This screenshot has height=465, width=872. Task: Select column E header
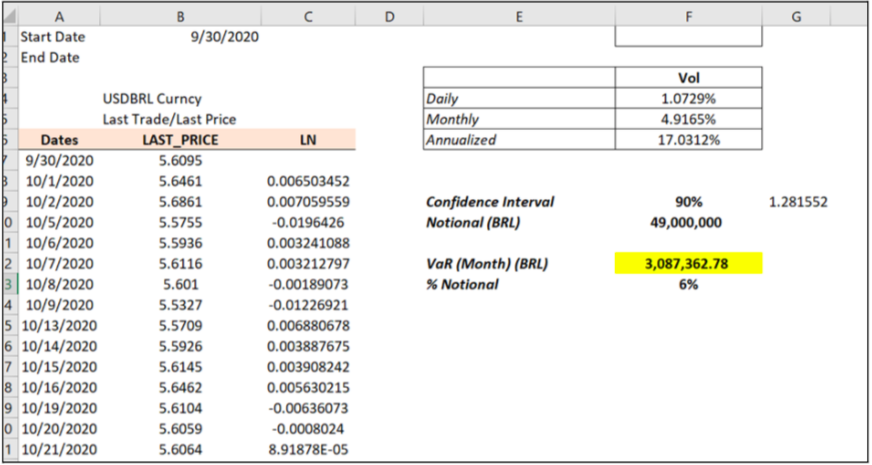(519, 17)
